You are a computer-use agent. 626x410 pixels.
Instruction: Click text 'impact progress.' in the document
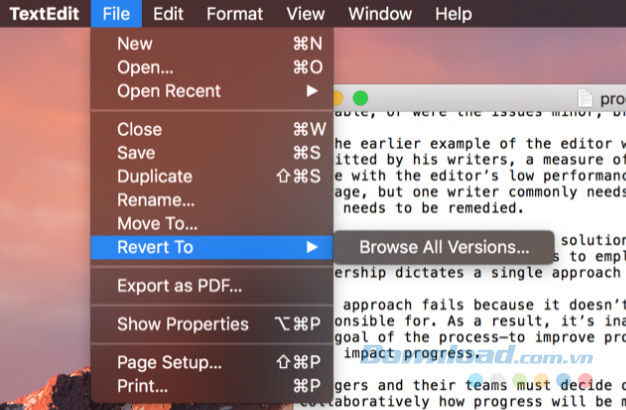(412, 353)
